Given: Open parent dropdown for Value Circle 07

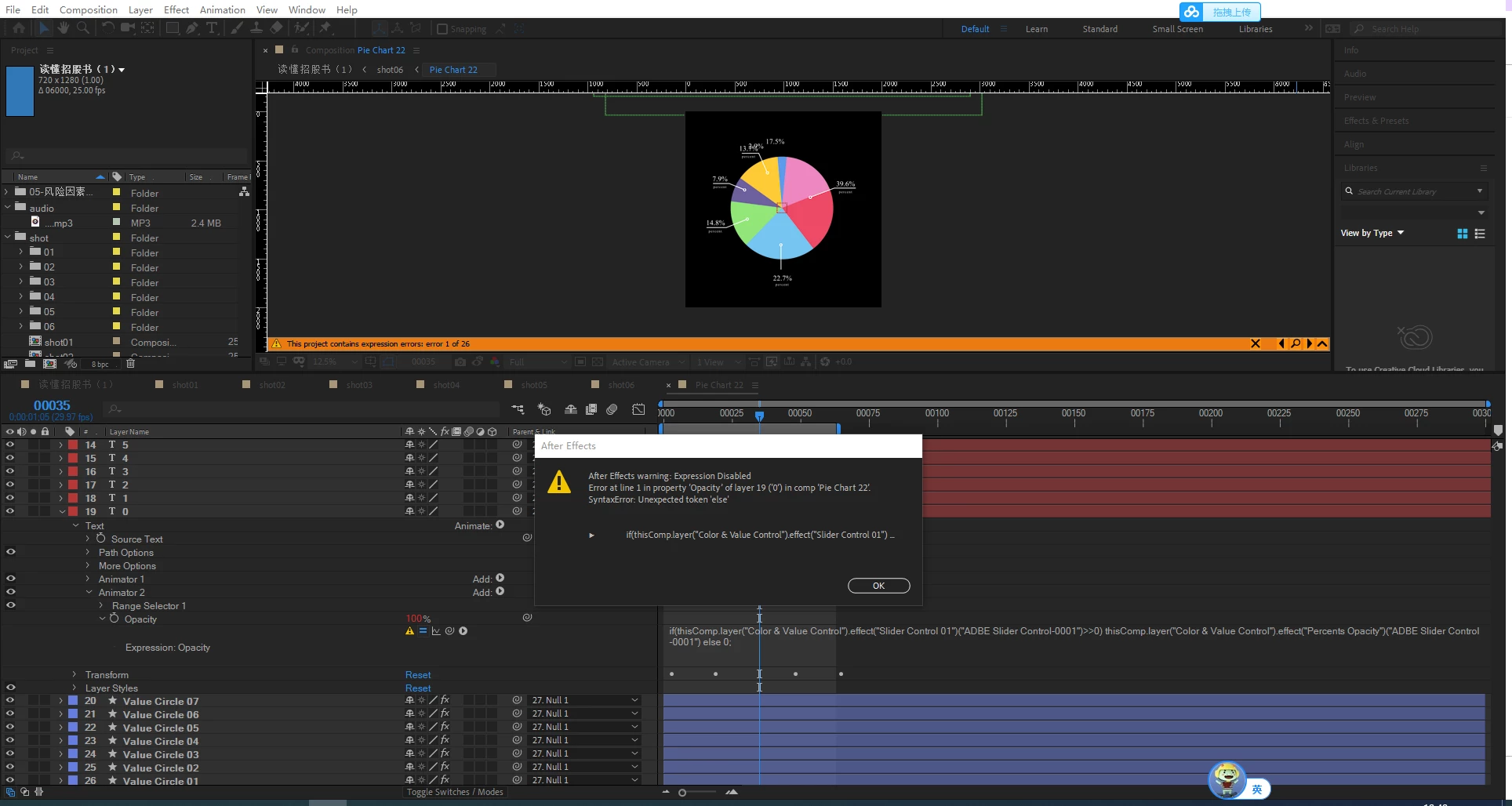Looking at the screenshot, I should pos(585,700).
